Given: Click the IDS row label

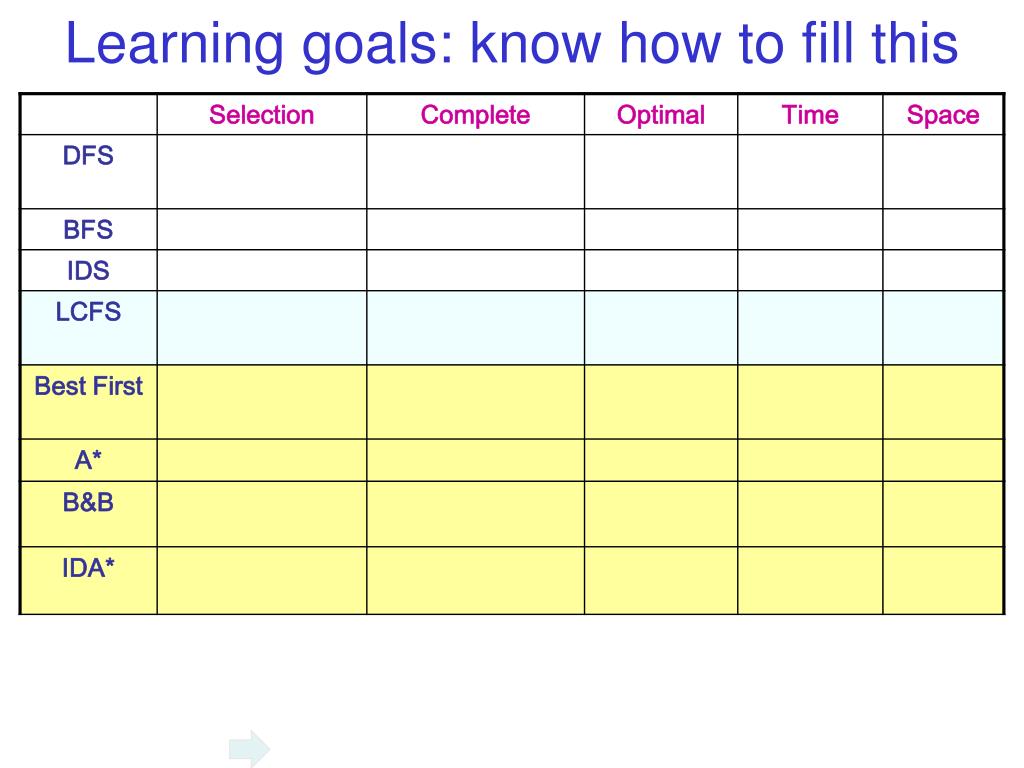Looking at the screenshot, I should pyautogui.click(x=88, y=270).
